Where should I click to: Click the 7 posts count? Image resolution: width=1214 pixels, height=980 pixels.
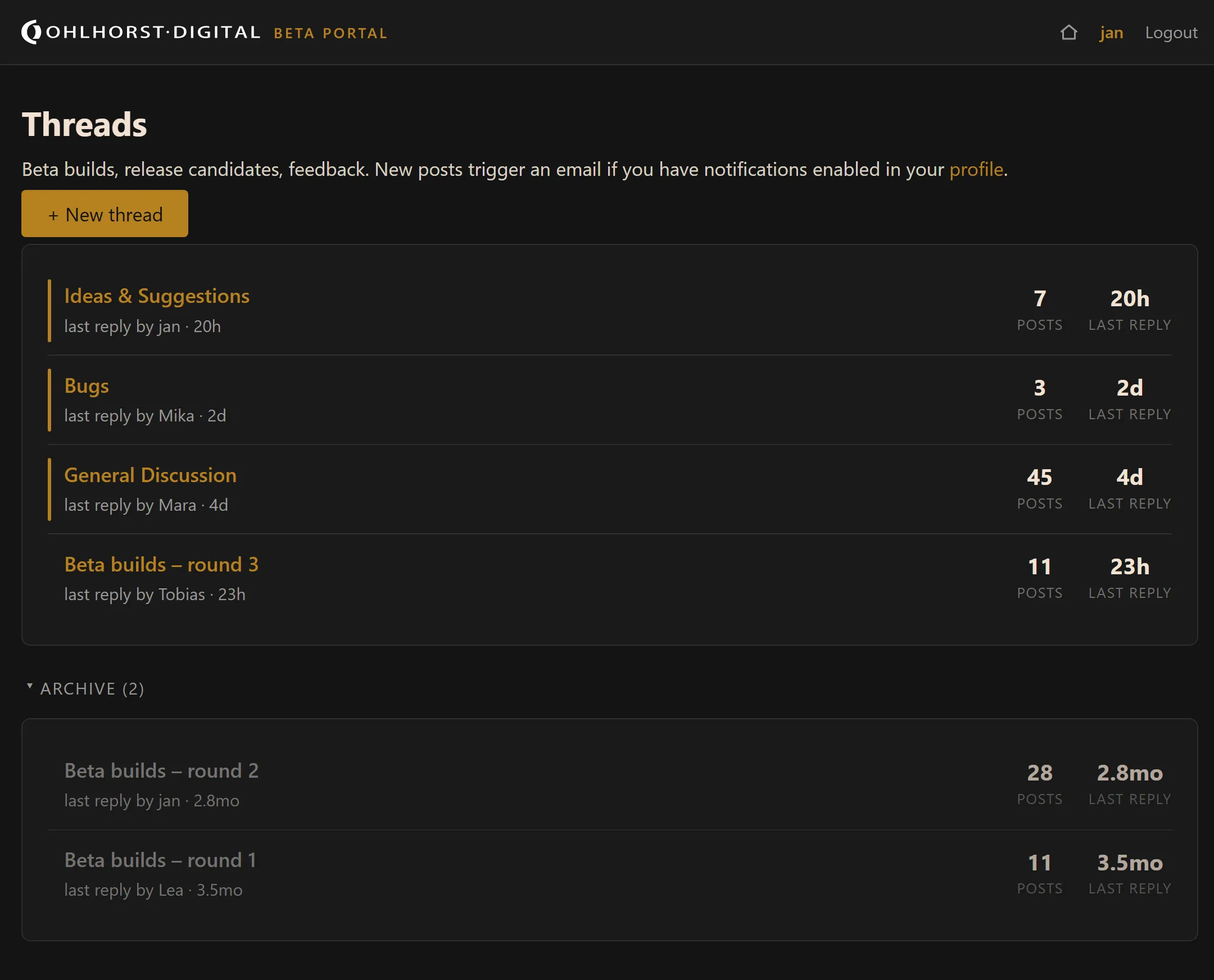click(x=1040, y=298)
